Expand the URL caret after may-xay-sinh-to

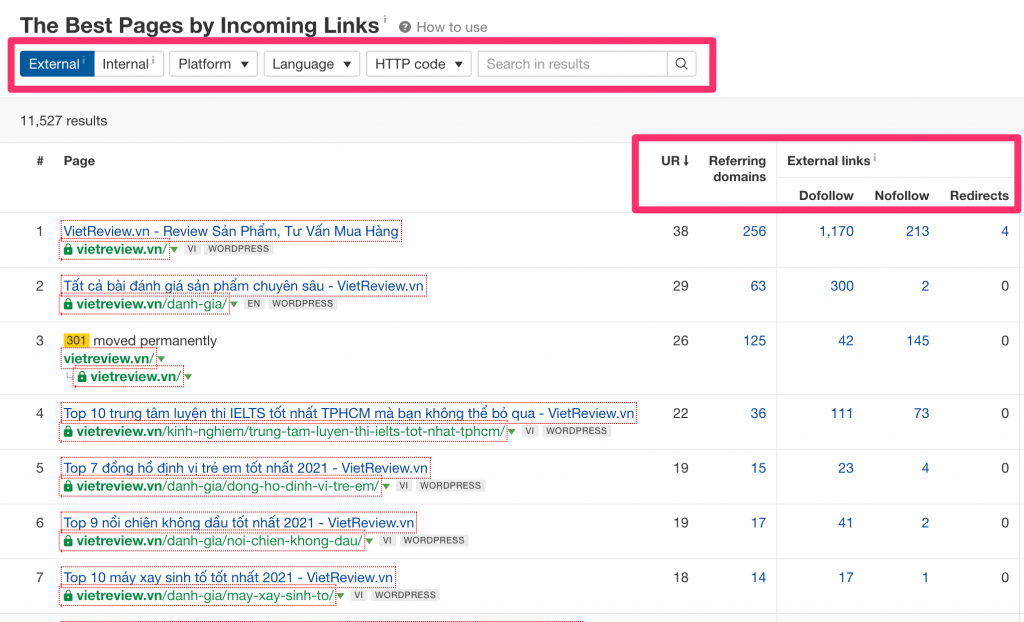click(x=340, y=597)
